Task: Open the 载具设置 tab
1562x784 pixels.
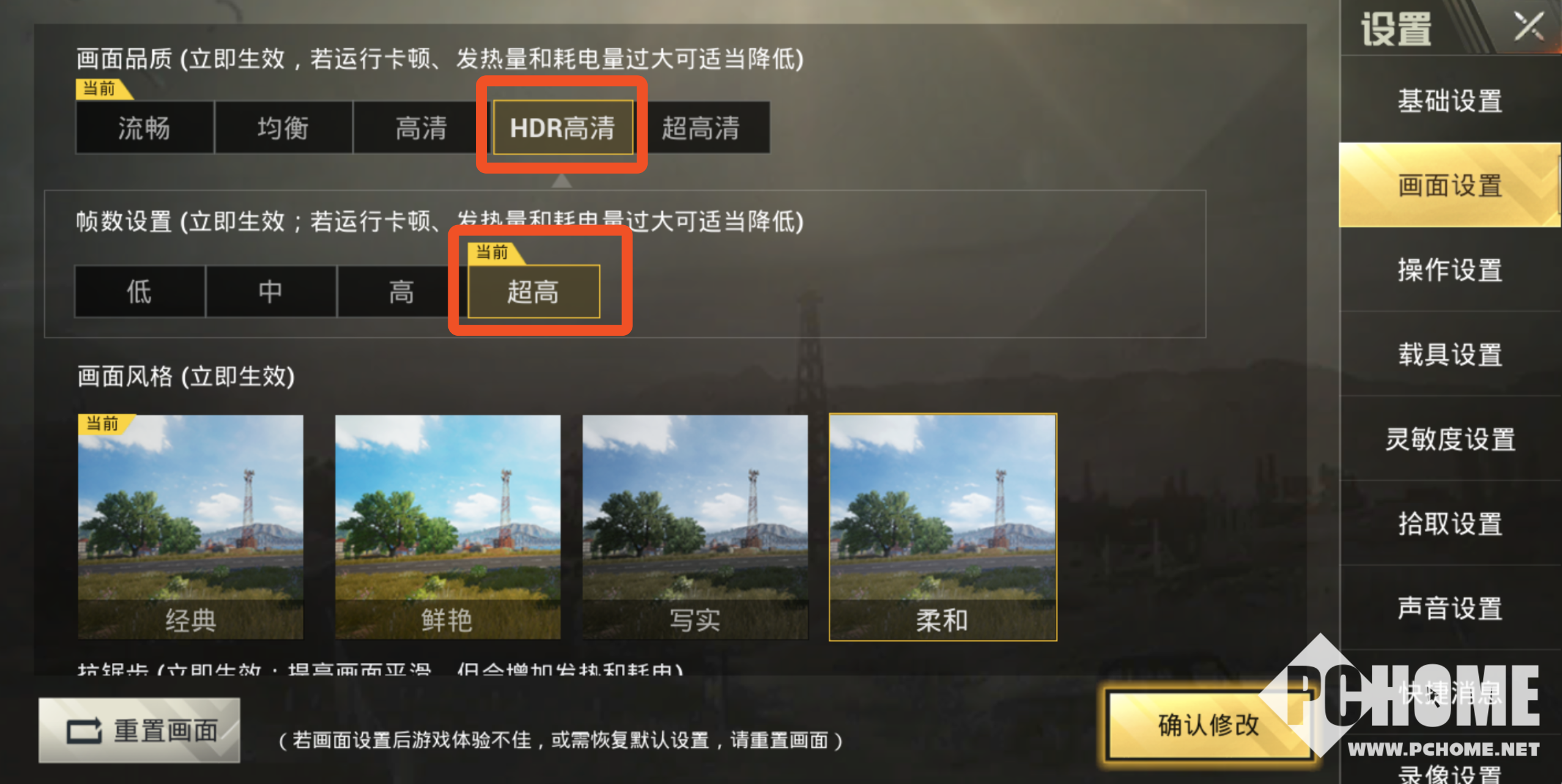Action: [1450, 355]
